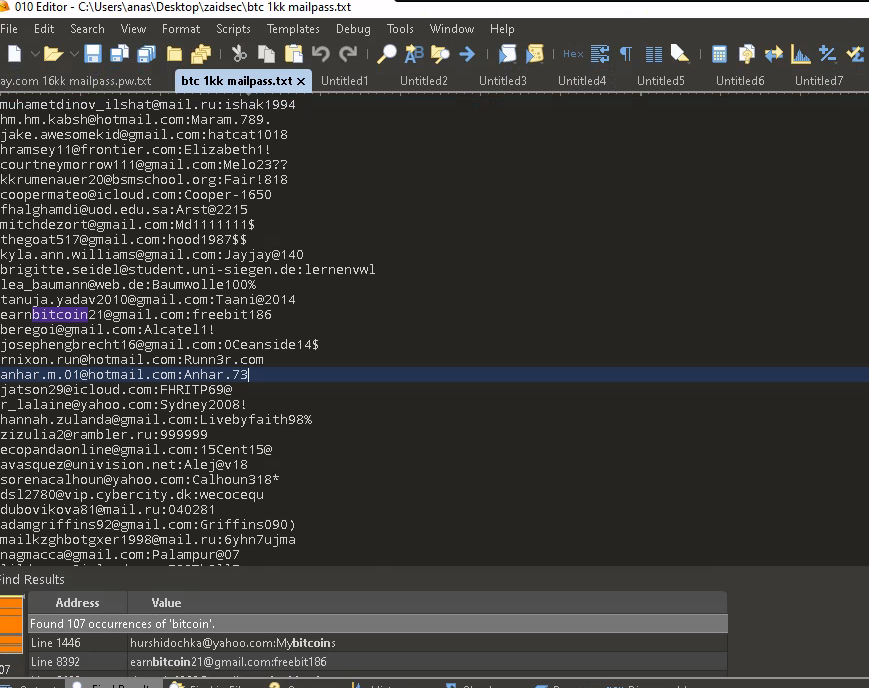
Task: Select the 'Line 1446' find result row
Action: (378, 643)
